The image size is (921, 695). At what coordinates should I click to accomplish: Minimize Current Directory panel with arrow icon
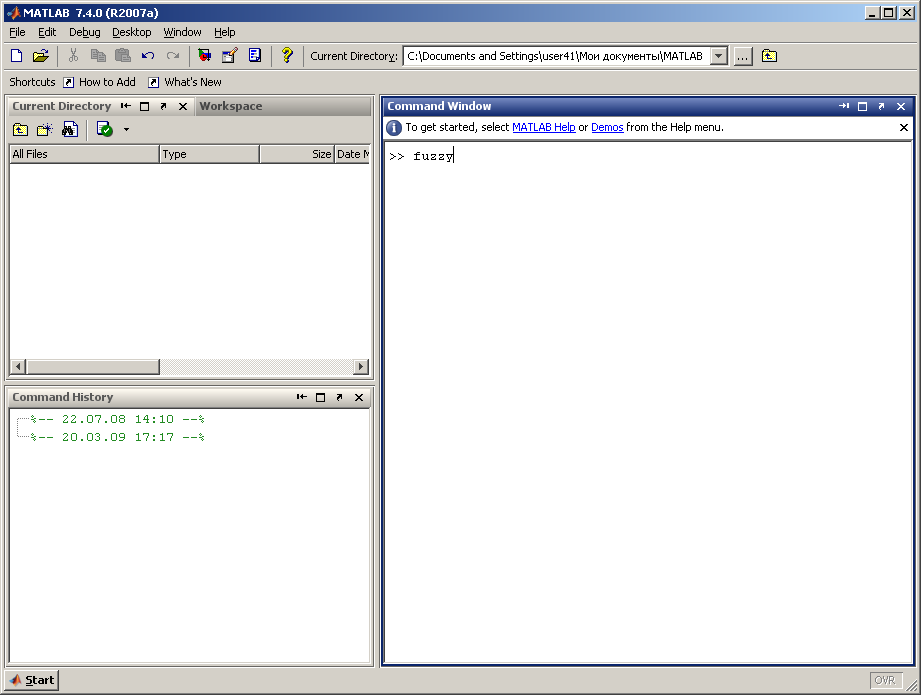126,106
